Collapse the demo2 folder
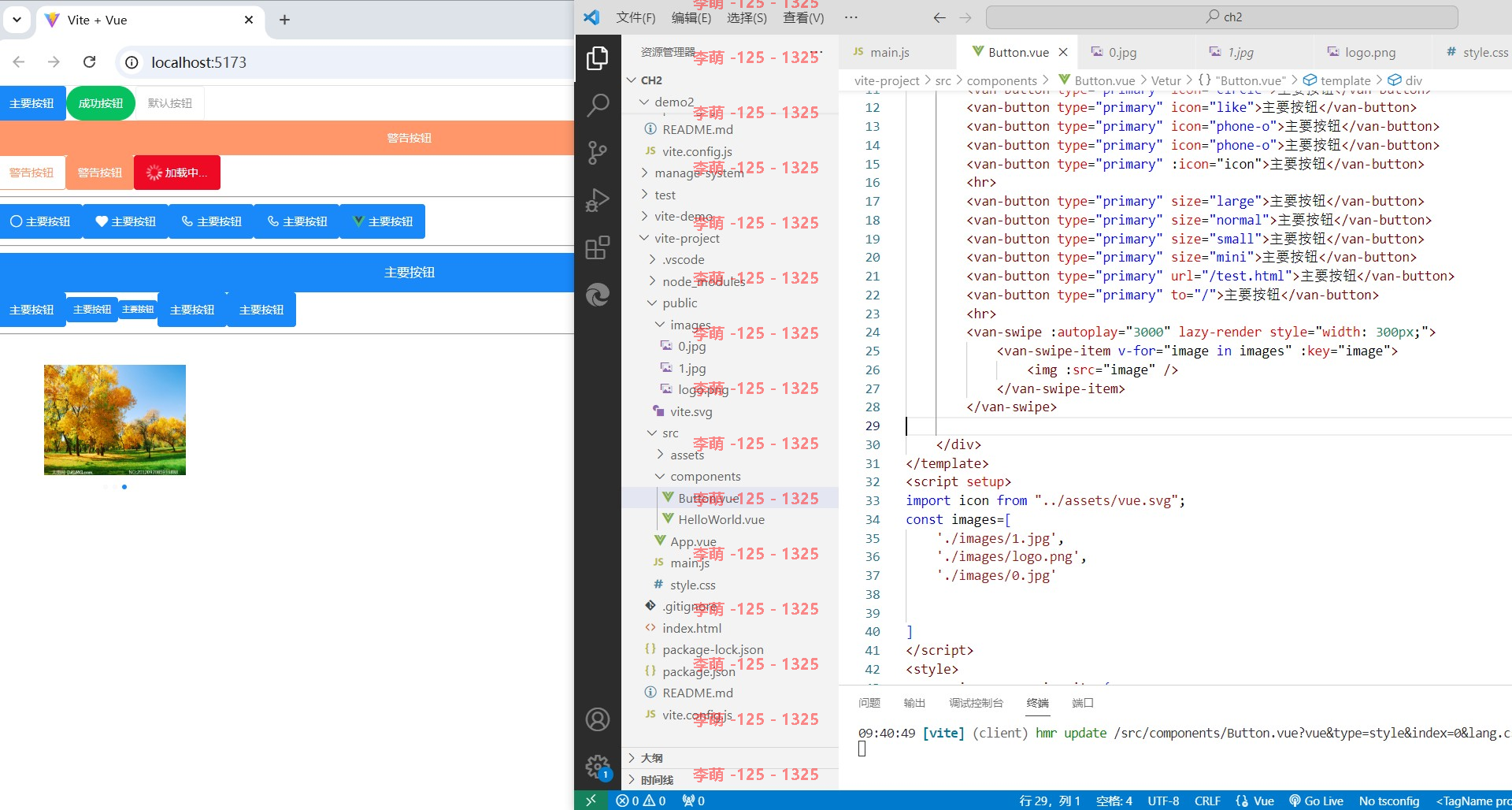 point(644,102)
